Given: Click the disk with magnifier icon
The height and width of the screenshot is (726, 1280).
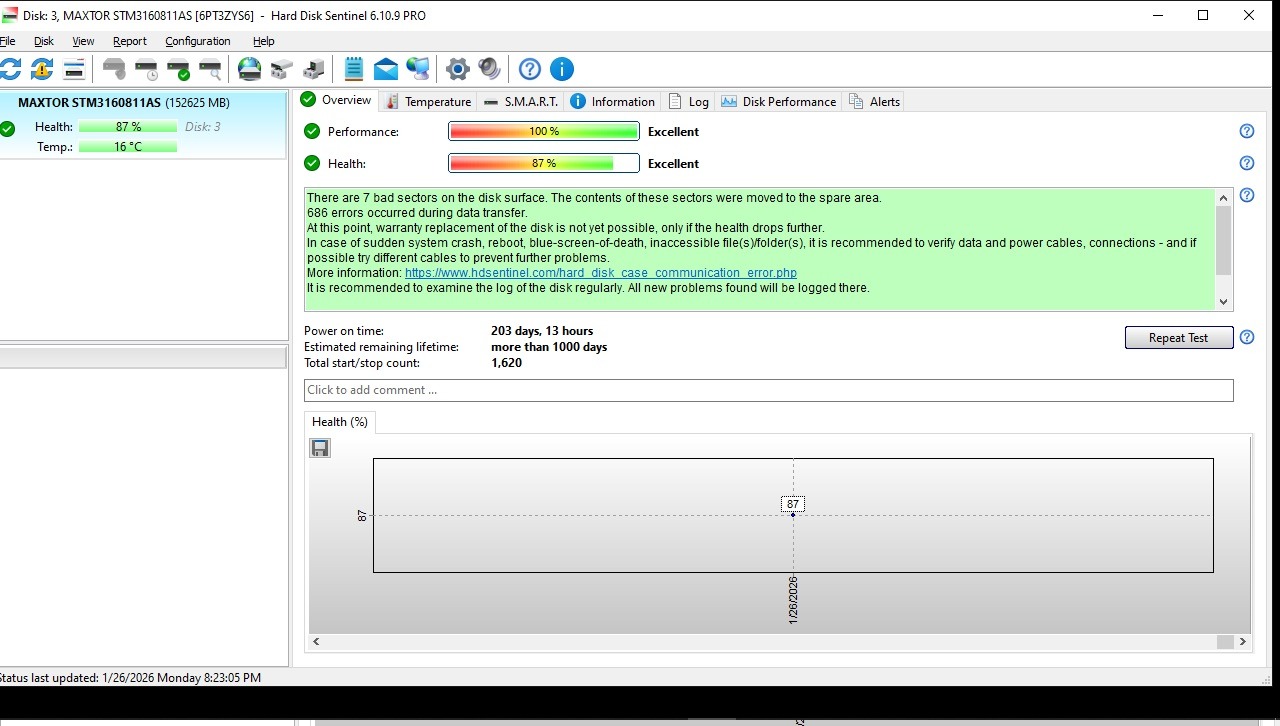Looking at the screenshot, I should tap(210, 69).
